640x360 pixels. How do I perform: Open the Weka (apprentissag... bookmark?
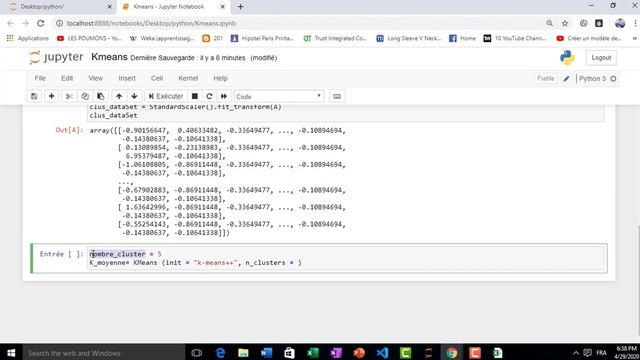coord(162,38)
